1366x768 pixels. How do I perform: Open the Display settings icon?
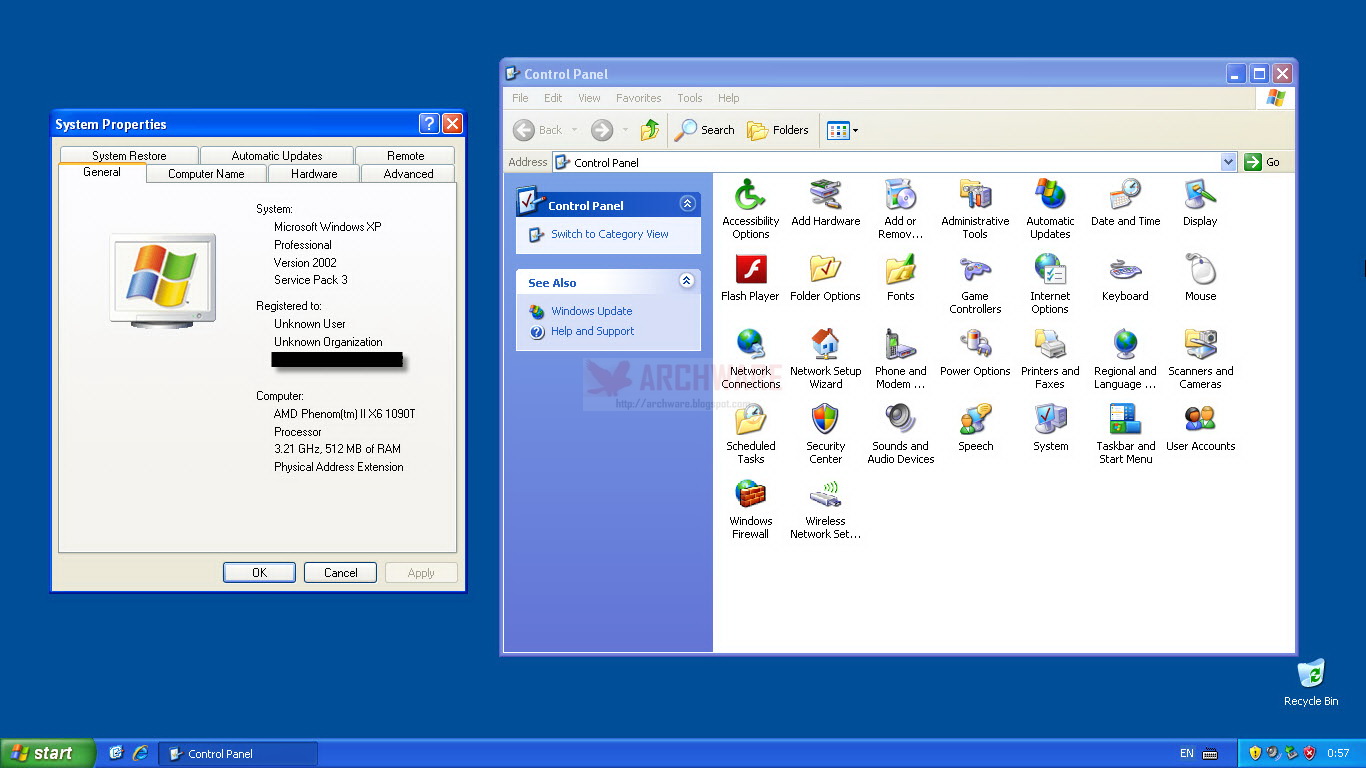pos(1200,202)
